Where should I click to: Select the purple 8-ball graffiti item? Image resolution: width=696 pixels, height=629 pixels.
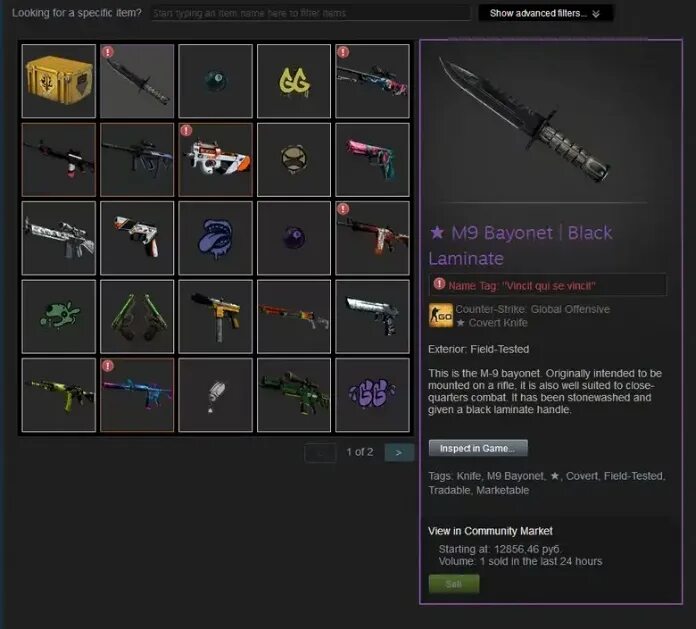point(294,238)
